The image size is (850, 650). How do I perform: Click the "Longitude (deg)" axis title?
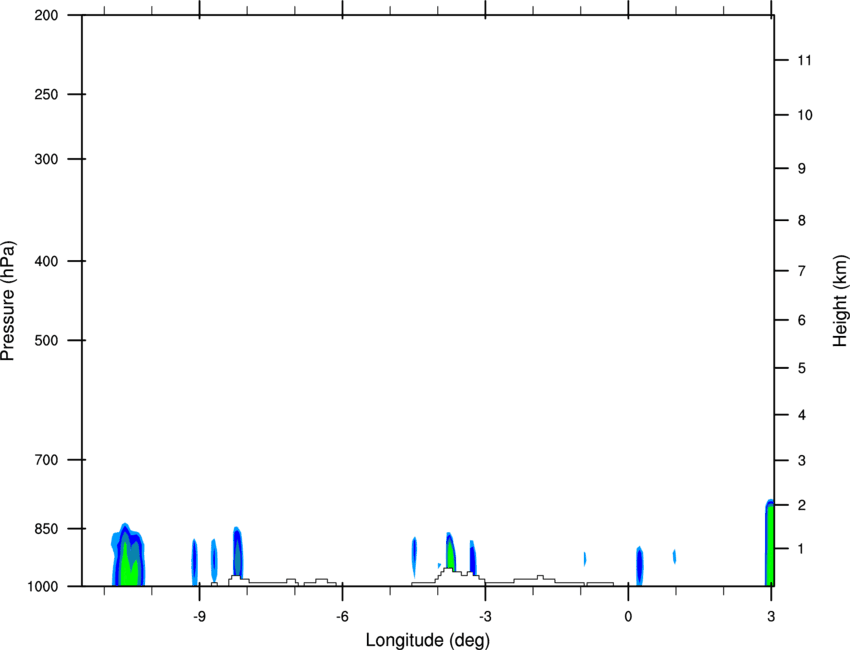[428, 640]
